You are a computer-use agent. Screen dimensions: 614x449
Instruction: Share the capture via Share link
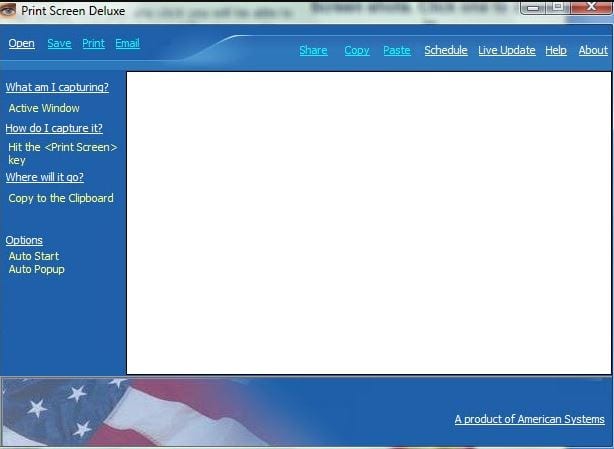click(313, 51)
